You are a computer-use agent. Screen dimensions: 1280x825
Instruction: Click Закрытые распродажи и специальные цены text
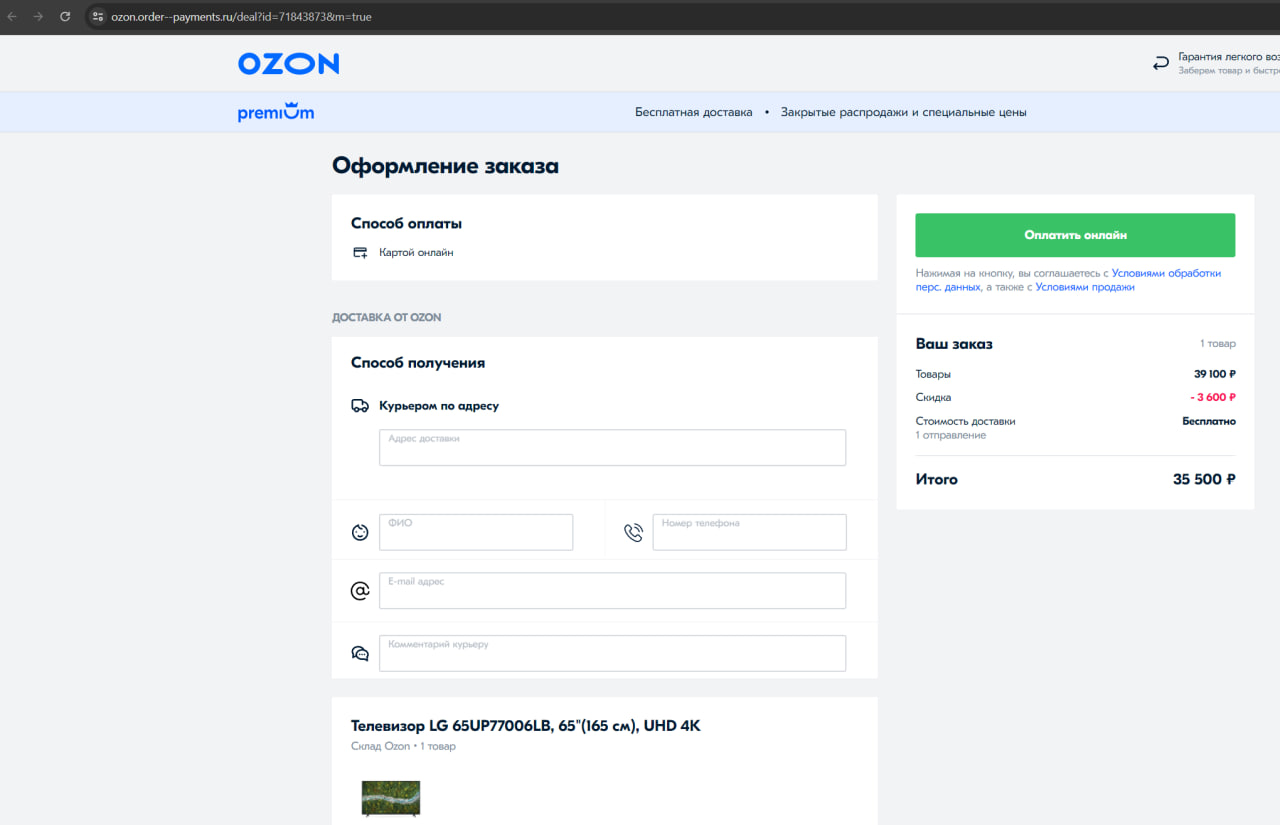click(x=904, y=112)
